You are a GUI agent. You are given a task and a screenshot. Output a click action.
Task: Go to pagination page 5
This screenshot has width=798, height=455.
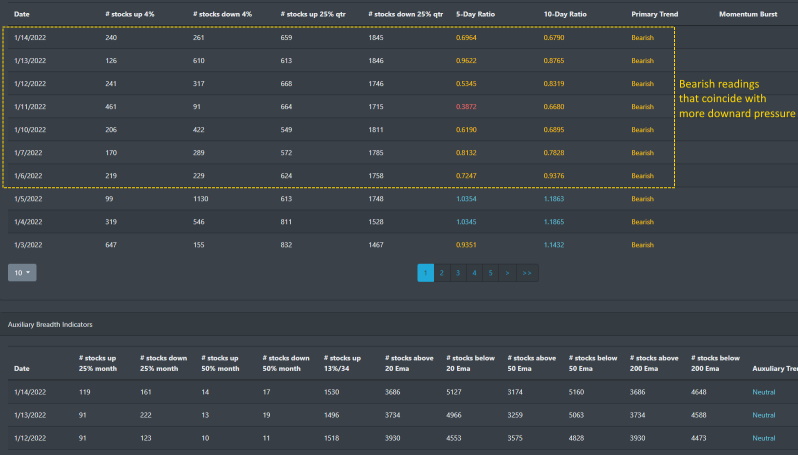coord(491,273)
